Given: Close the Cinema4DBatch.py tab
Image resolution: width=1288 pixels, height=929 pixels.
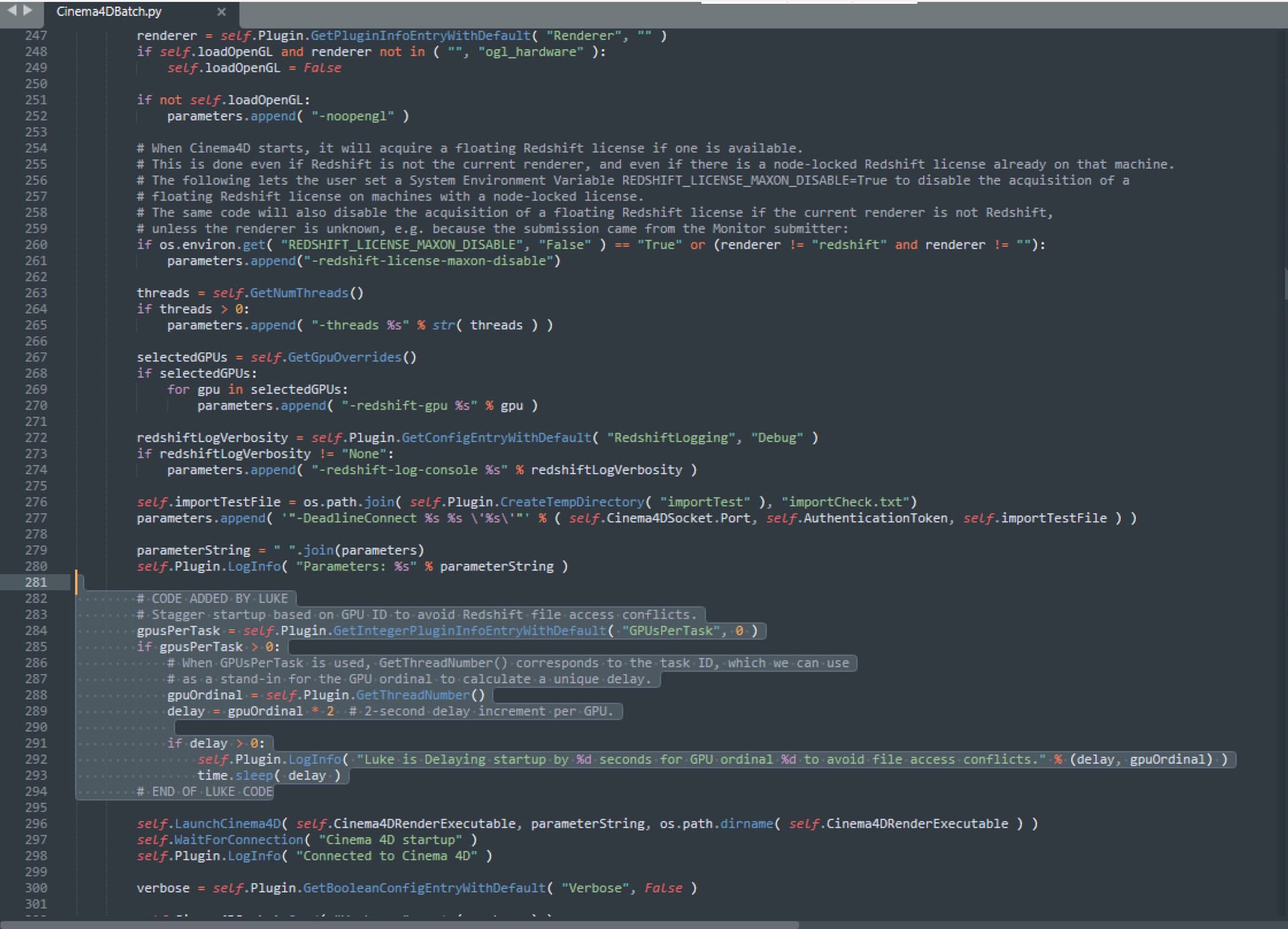Looking at the screenshot, I should click(221, 12).
